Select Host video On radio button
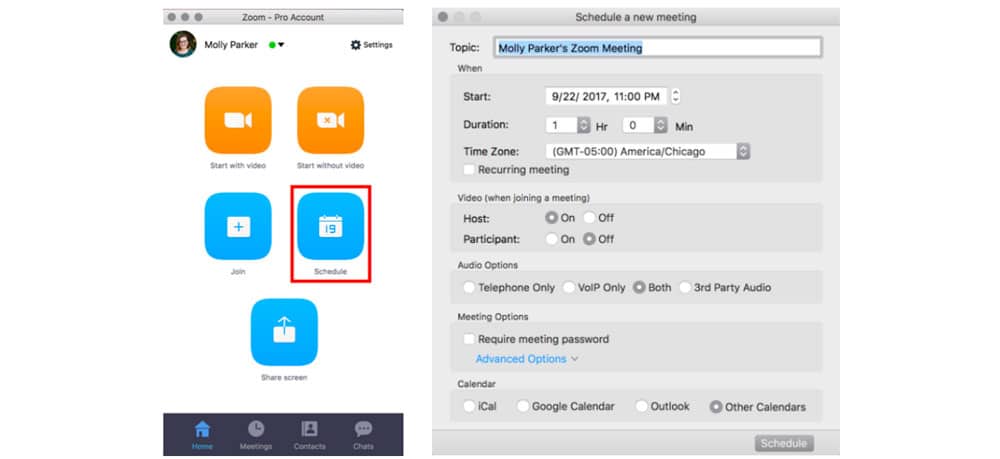Image resolution: width=1000 pixels, height=459 pixels. click(551, 218)
